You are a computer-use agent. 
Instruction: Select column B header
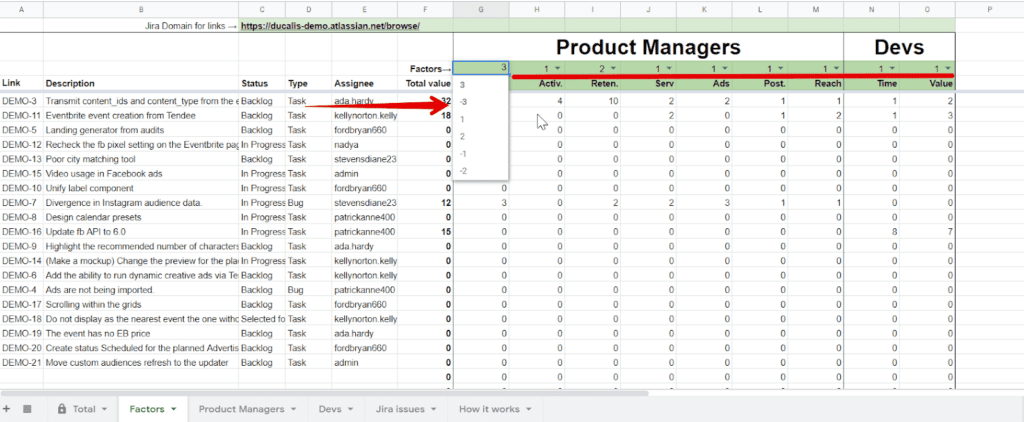[x=140, y=9]
